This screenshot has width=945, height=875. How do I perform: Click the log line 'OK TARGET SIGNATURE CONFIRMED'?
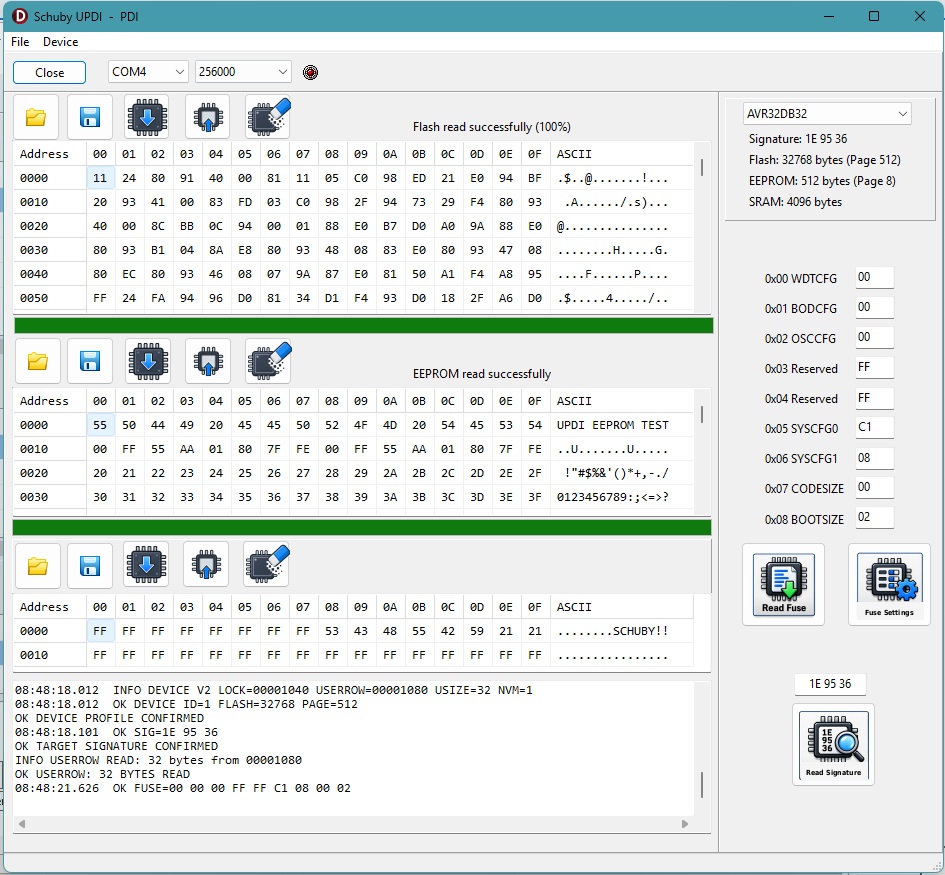(x=116, y=746)
